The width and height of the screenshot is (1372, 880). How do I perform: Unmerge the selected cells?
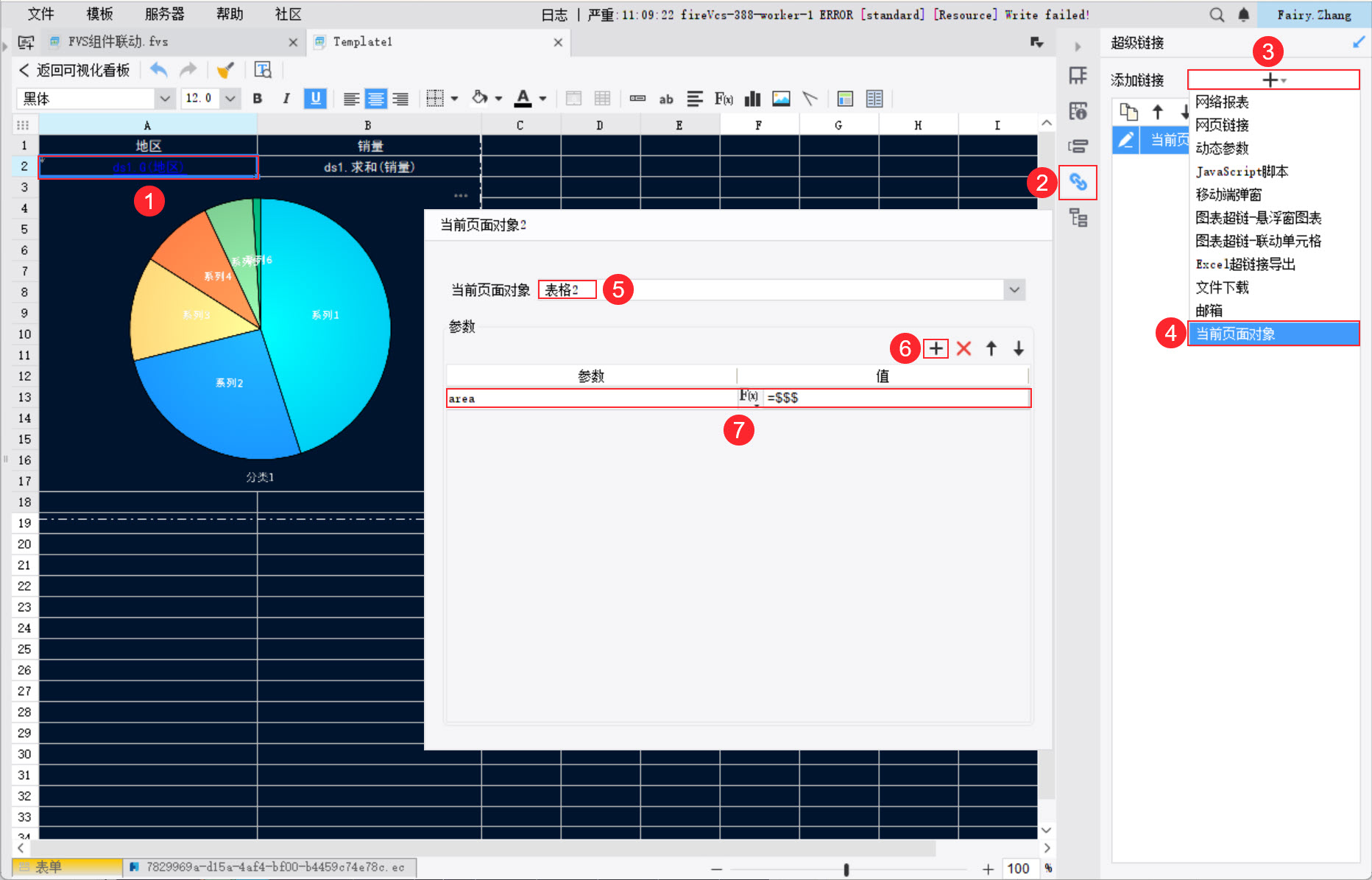coord(602,99)
